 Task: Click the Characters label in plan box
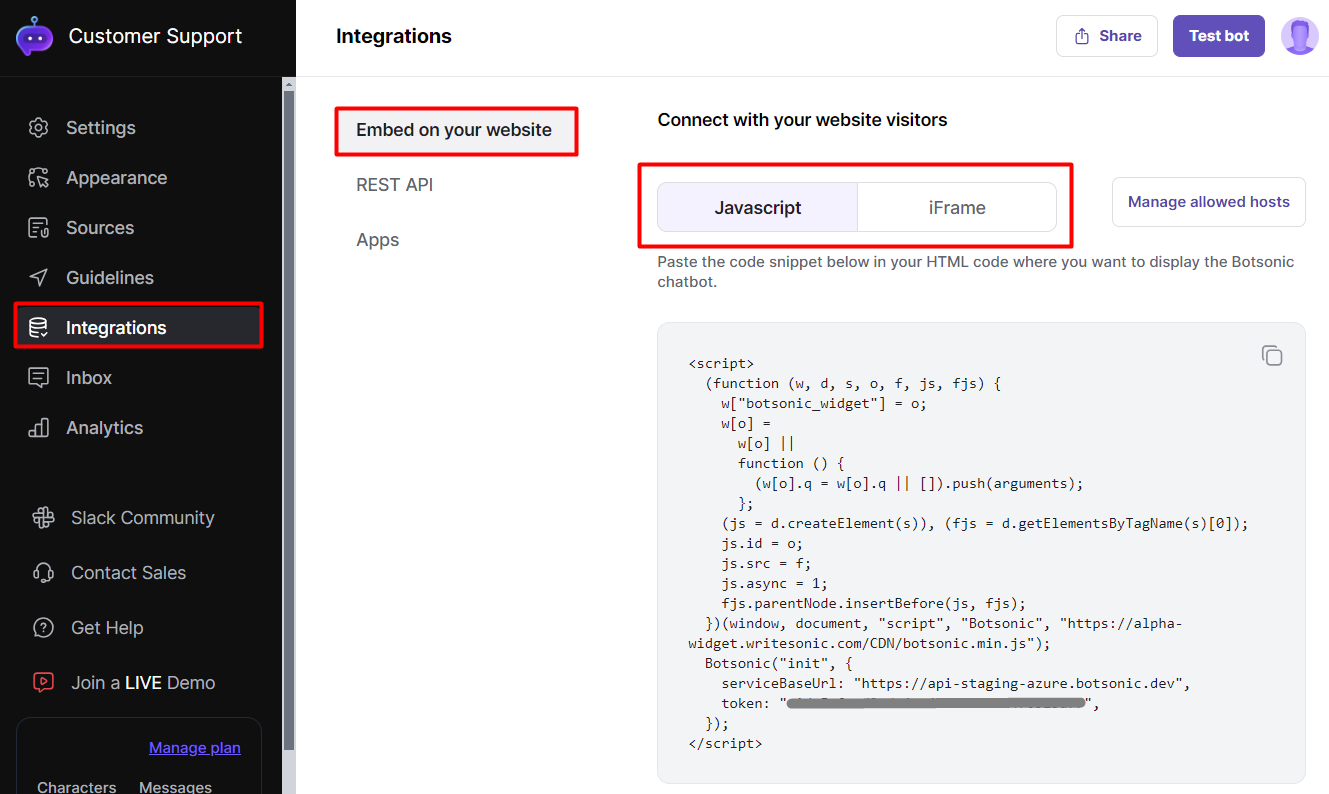[77, 787]
